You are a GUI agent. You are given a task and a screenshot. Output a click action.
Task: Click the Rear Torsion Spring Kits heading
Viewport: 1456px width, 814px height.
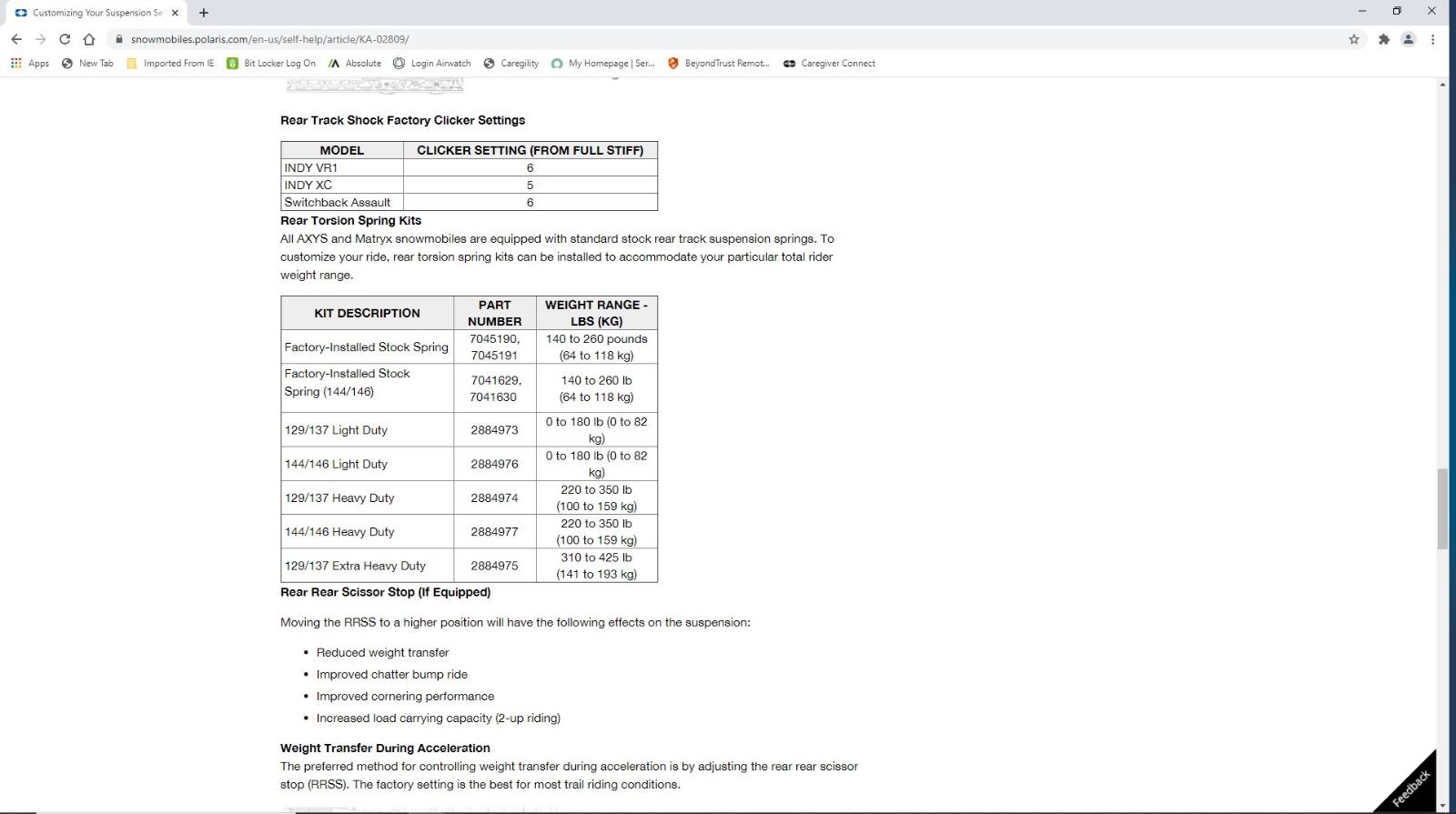(x=351, y=221)
